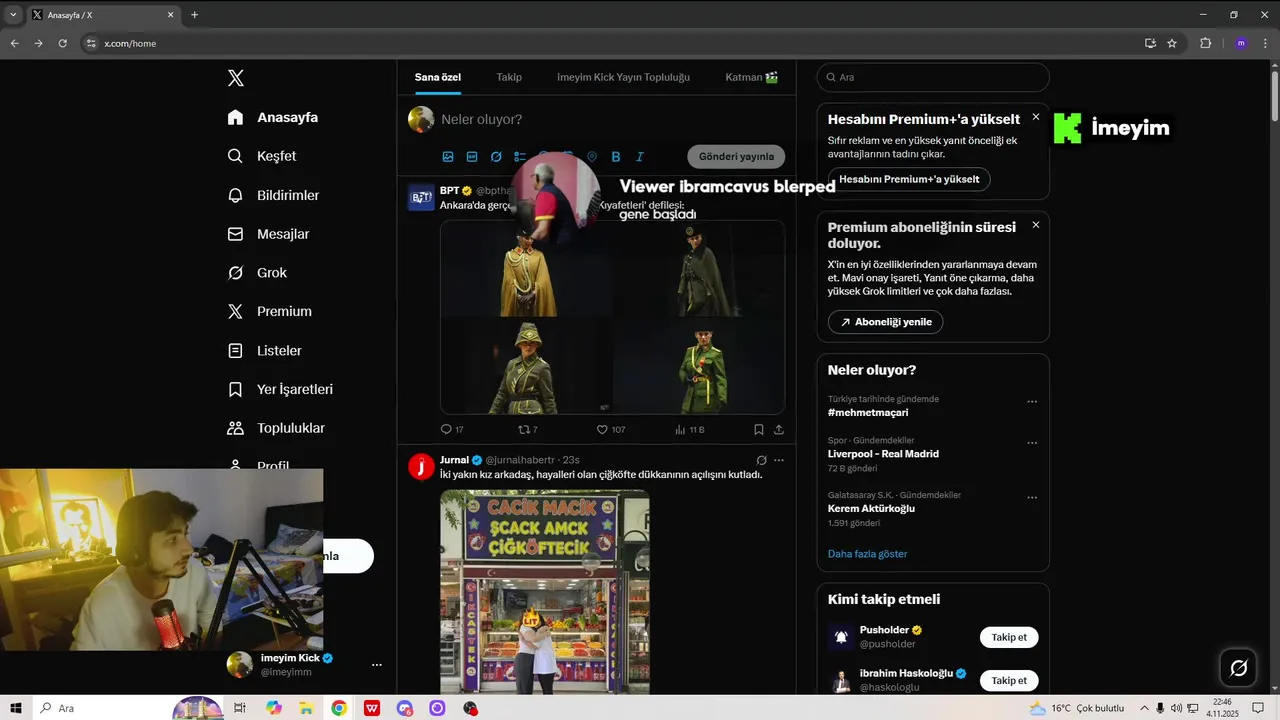This screenshot has width=1280, height=720.
Task: Click Gönderi yayınla button
Action: pyautogui.click(x=736, y=157)
